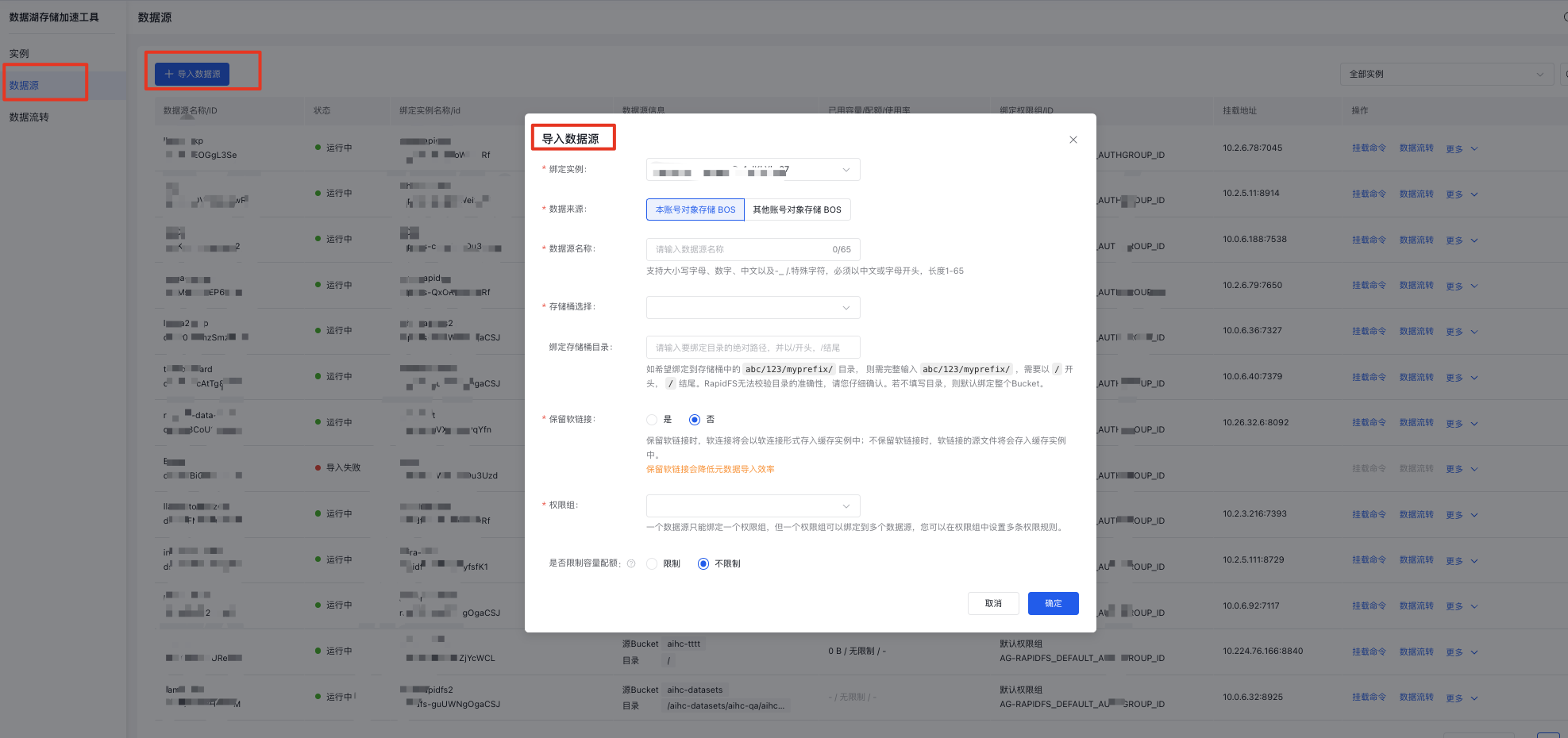Select 其他账号对象存储 BOS as data source
This screenshot has width=1568, height=738.
(x=797, y=209)
